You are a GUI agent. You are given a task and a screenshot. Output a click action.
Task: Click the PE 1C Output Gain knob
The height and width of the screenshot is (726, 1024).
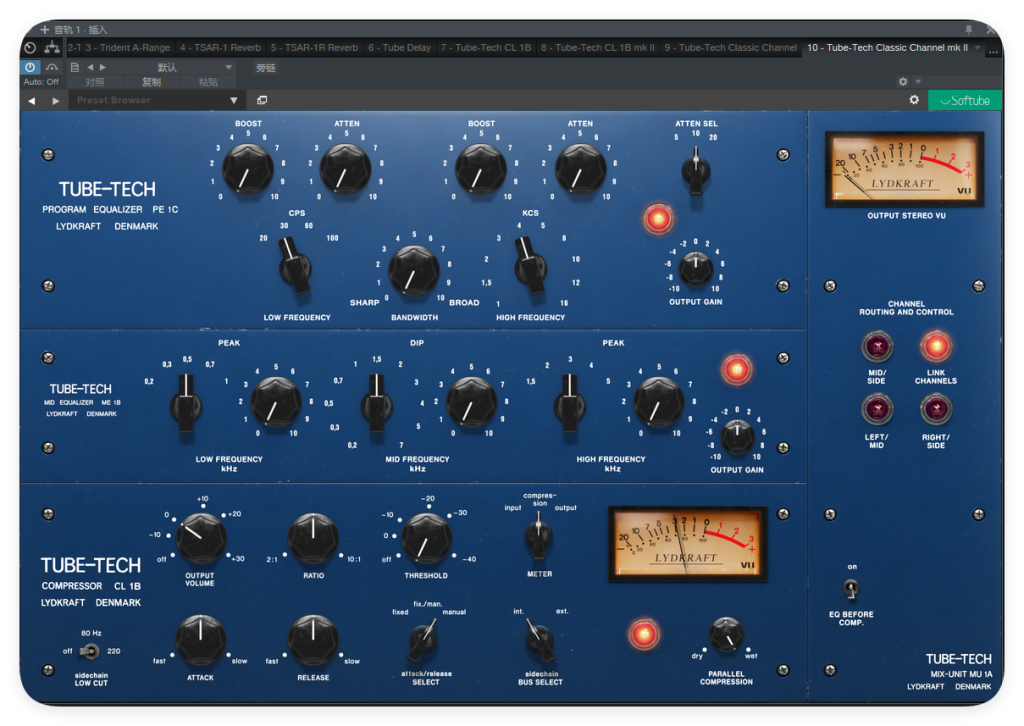696,268
